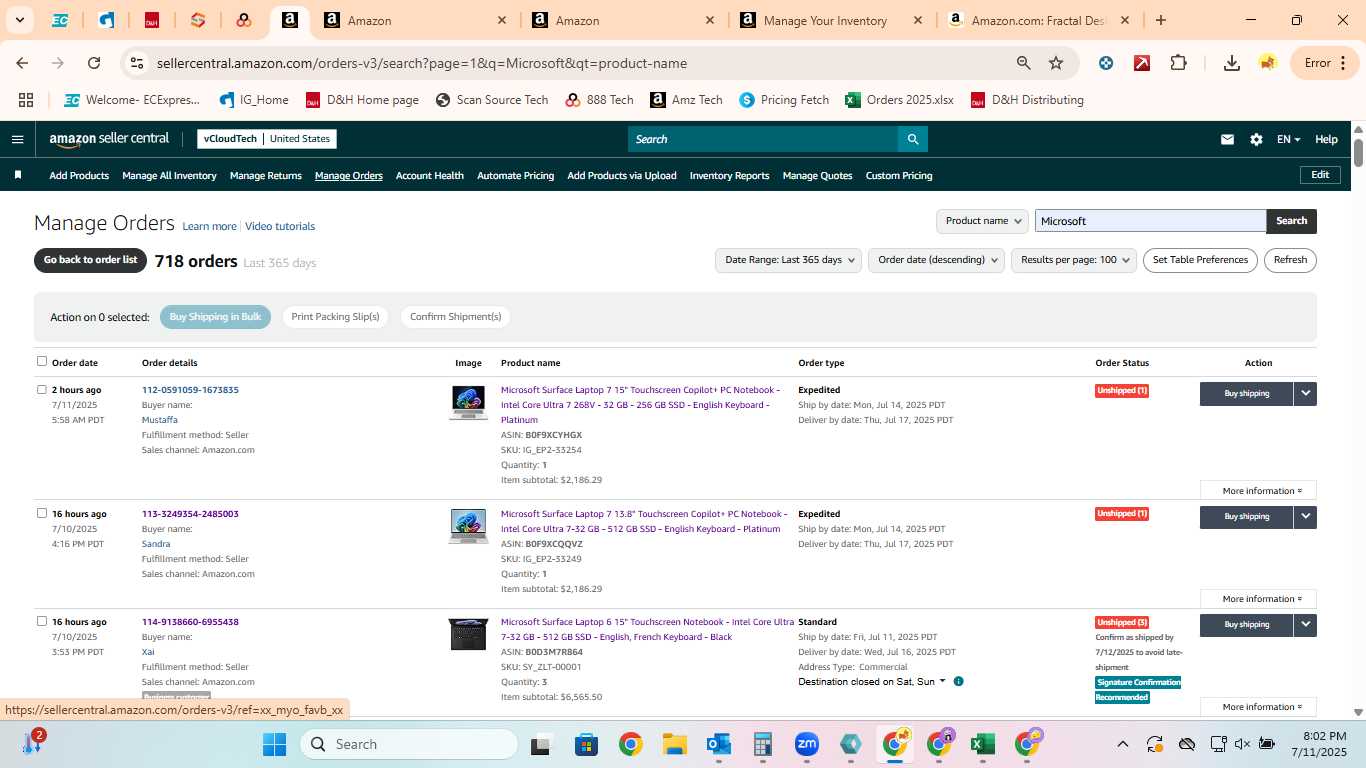The width and height of the screenshot is (1366, 768).
Task: Open the bookmarks apps grid icon
Action: pyautogui.click(x=26, y=100)
